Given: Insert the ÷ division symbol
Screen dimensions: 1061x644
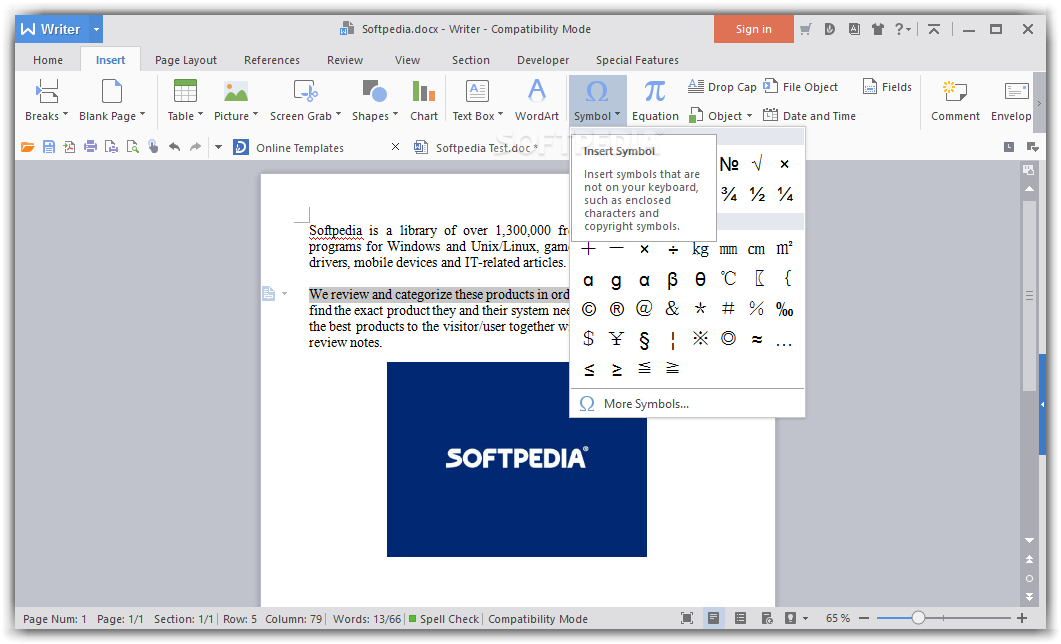Looking at the screenshot, I should coord(673,250).
